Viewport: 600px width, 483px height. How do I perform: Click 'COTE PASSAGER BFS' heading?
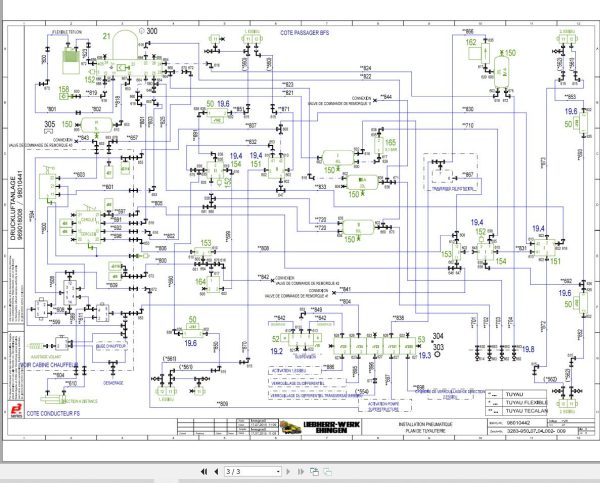[x=305, y=33]
